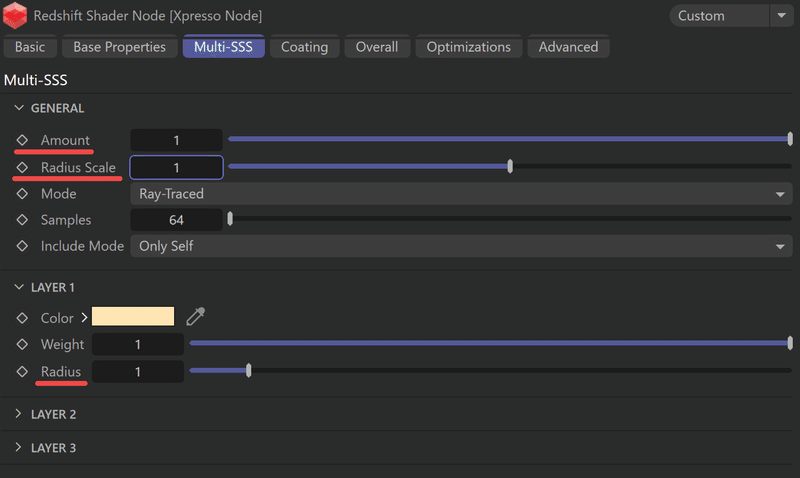Click the Amount parameter label

pyautogui.click(x=65, y=140)
